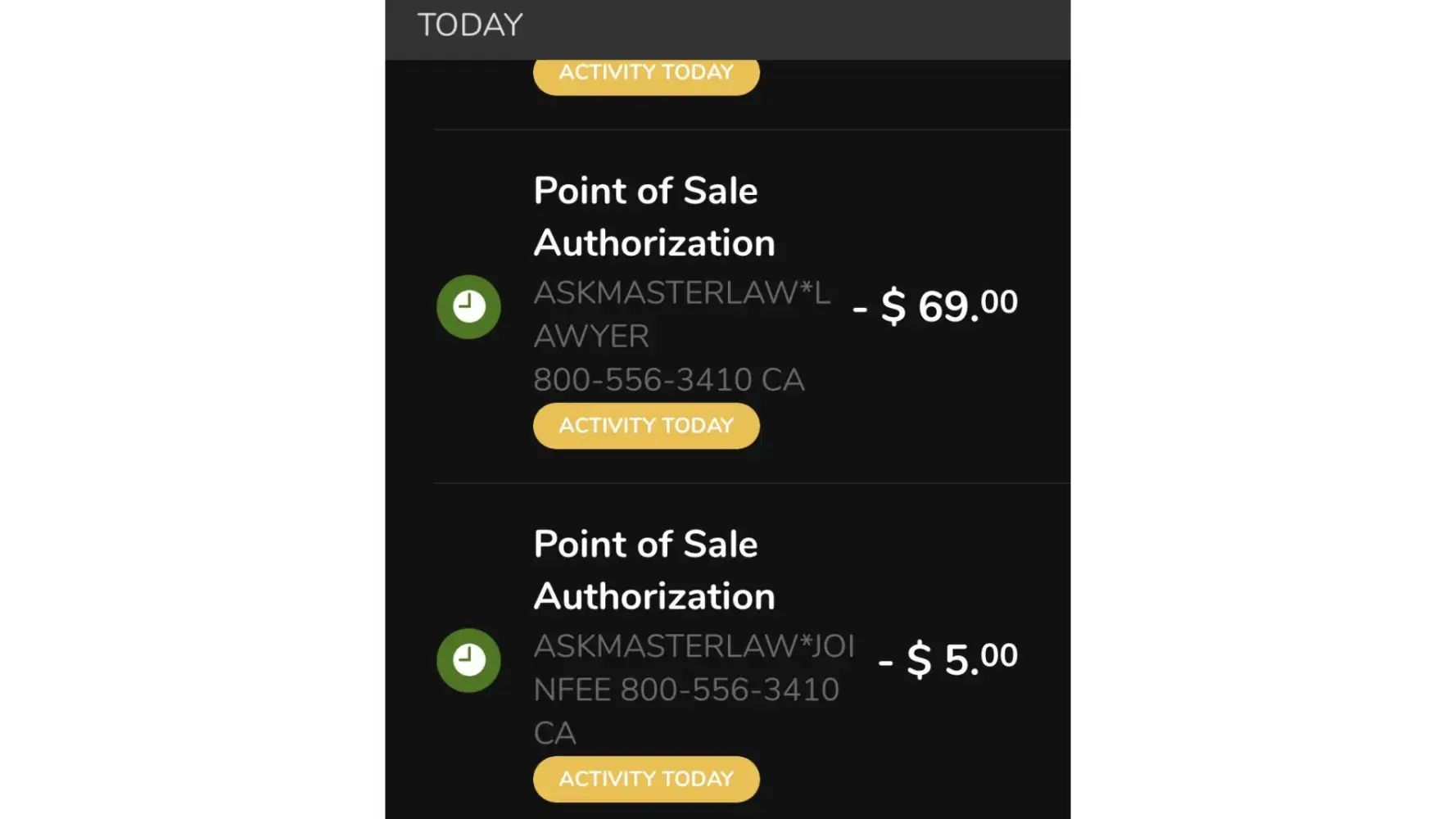
Task: Tap the NFEE 800-556-3410 text line
Action: [686, 690]
